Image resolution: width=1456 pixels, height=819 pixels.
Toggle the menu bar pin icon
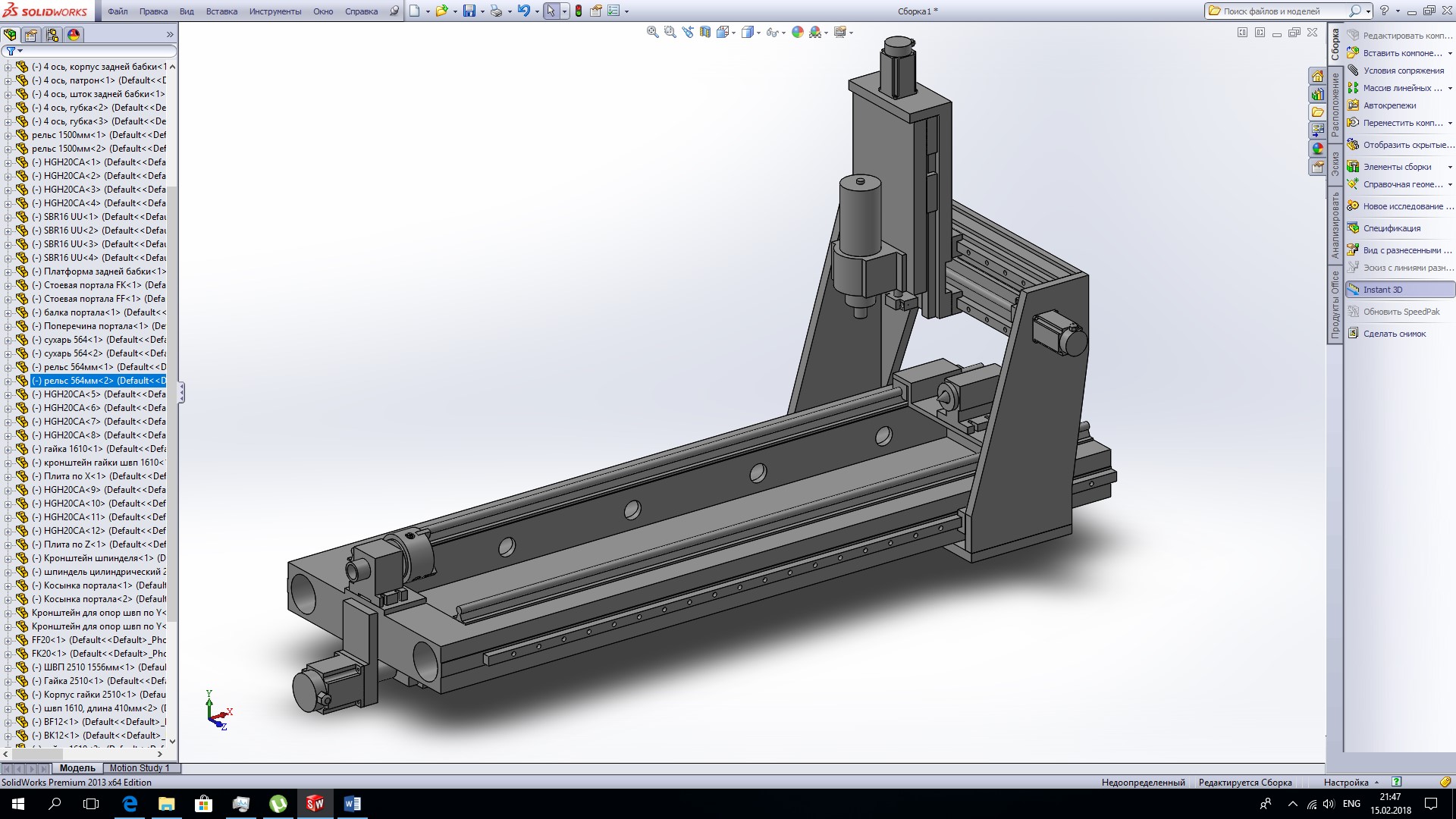pos(394,11)
